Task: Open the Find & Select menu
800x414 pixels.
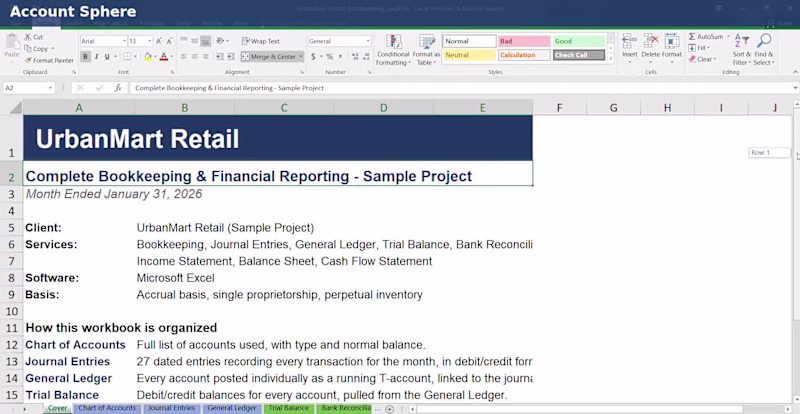Action: (764, 50)
